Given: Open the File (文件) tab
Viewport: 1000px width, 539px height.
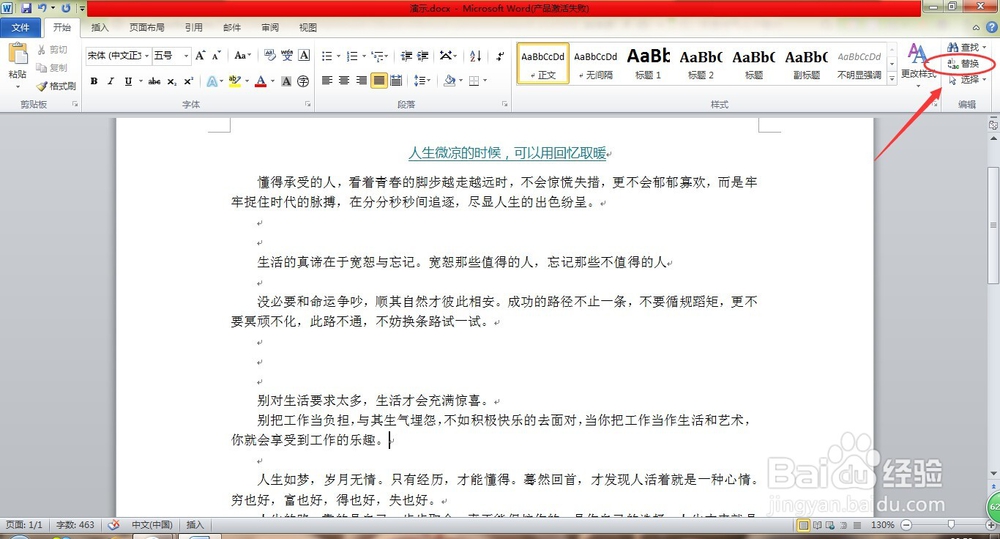Looking at the screenshot, I should [20, 27].
